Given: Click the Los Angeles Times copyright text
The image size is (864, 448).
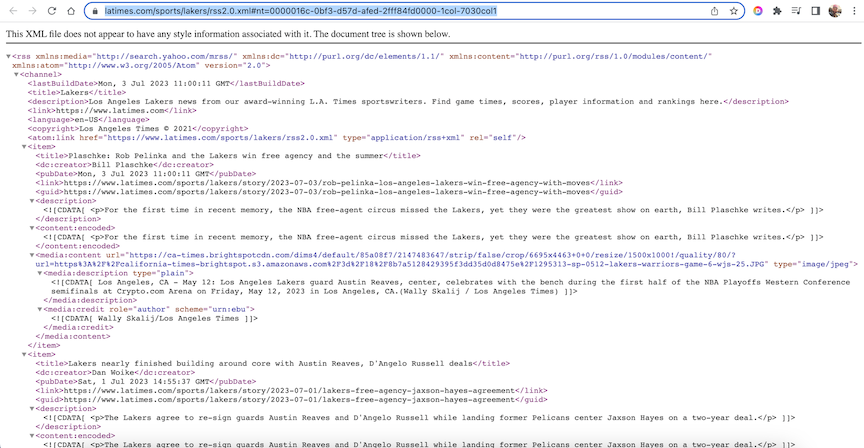Looking at the screenshot, I should point(136,128).
